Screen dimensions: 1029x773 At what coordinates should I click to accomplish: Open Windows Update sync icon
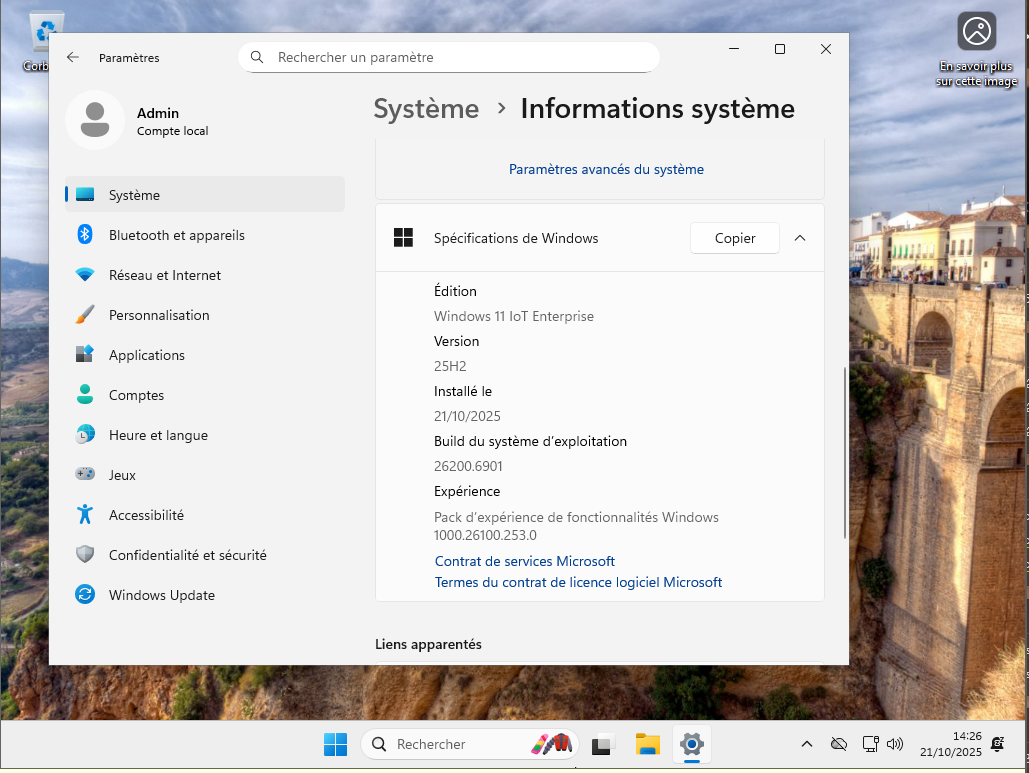[x=85, y=595]
